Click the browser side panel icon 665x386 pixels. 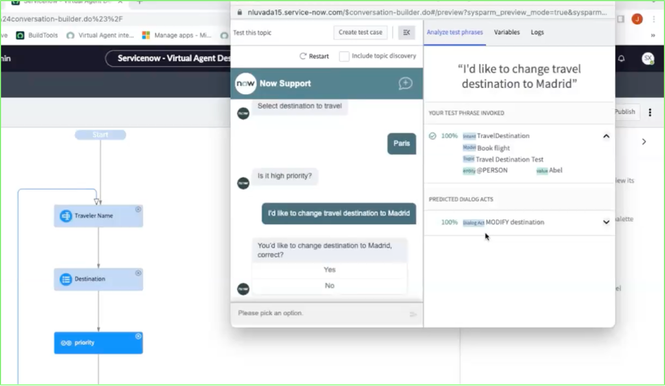620,19
